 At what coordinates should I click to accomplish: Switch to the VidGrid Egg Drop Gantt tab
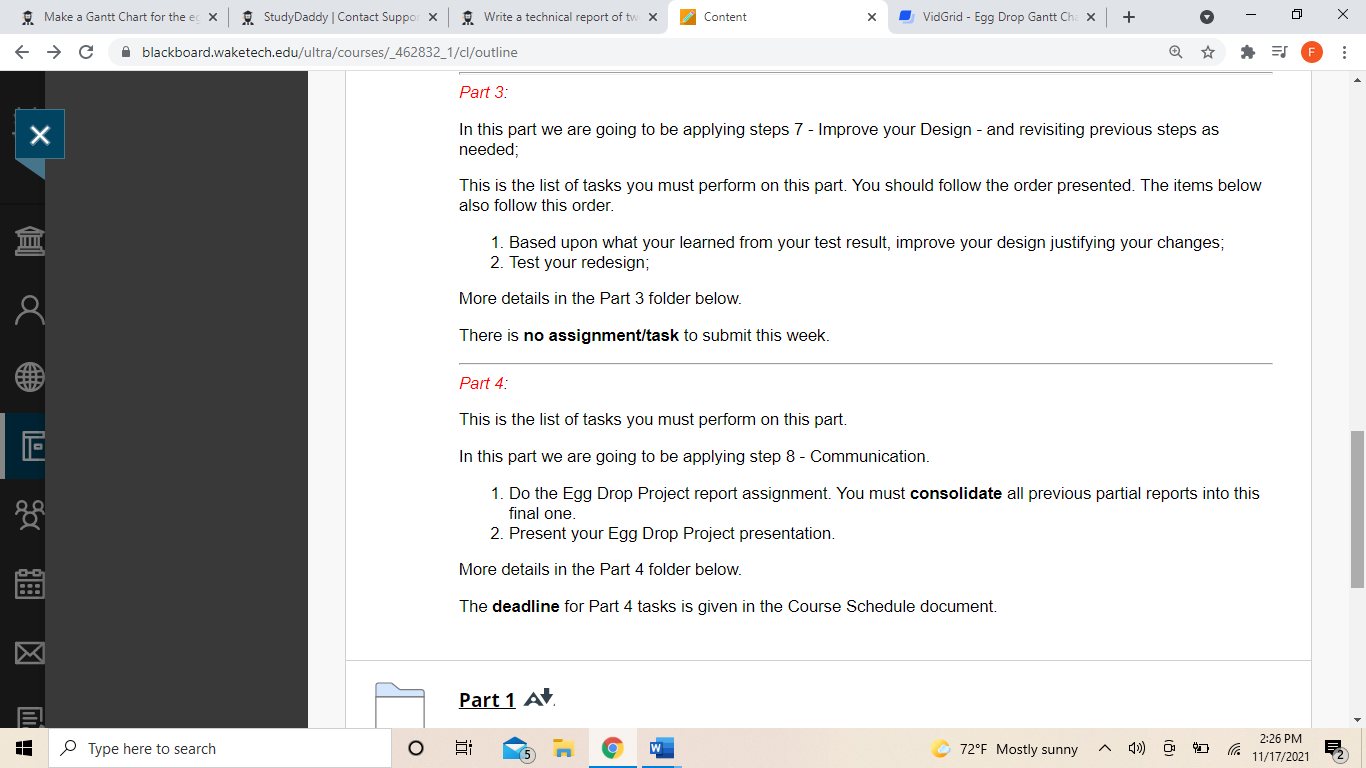990,17
